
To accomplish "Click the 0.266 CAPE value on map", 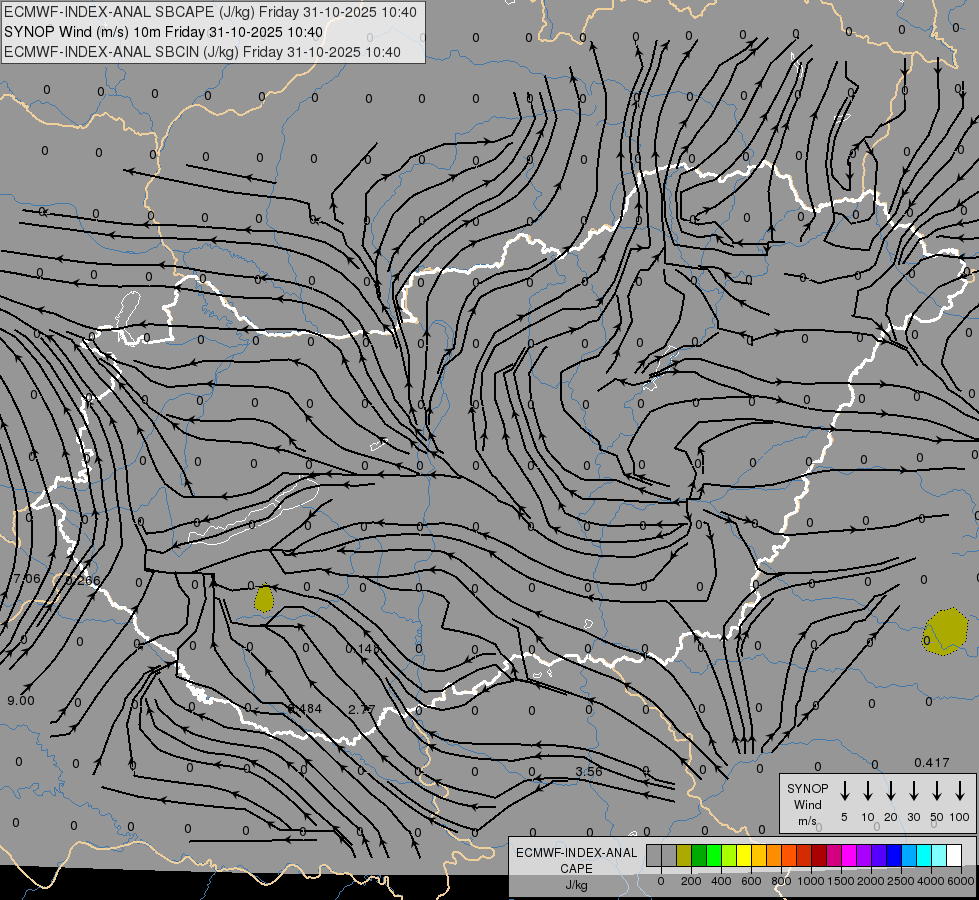I will 82,580.
